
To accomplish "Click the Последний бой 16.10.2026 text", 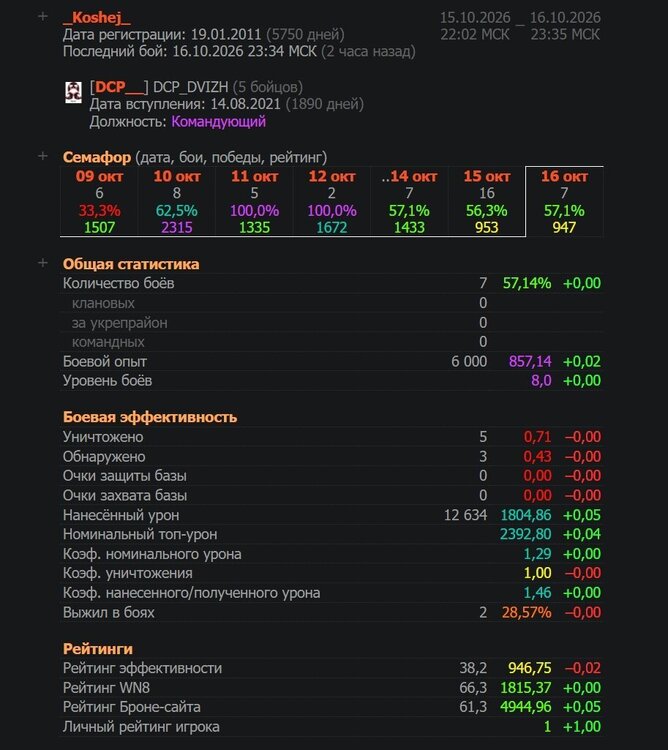I will 190,51.
